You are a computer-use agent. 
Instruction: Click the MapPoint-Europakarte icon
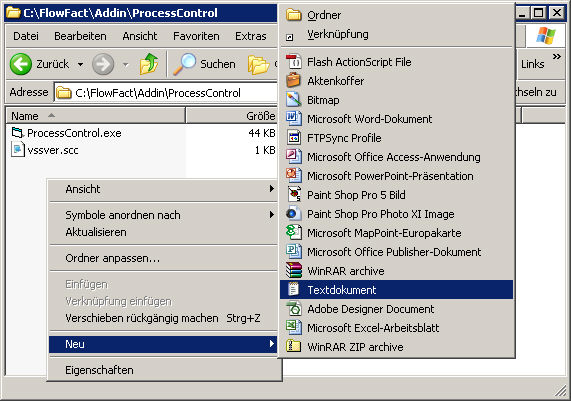coord(294,233)
